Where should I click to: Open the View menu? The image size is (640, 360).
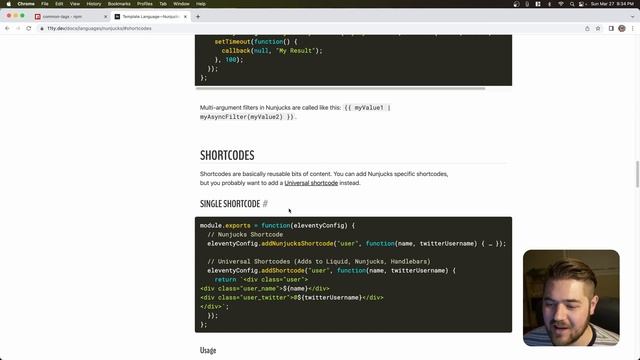(75, 4)
